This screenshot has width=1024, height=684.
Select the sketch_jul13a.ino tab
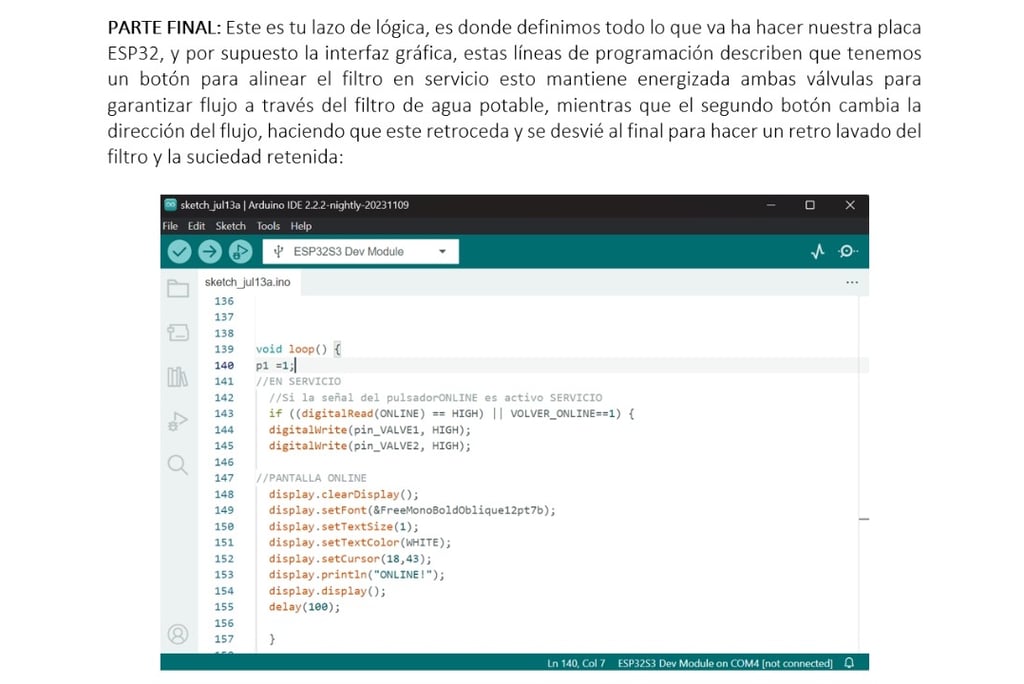point(248,282)
